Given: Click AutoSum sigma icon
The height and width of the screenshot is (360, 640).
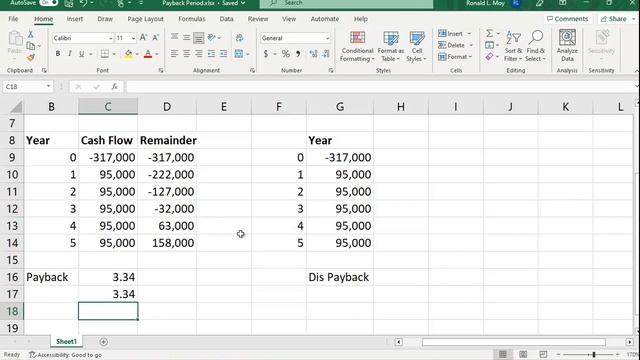Looking at the screenshot, I should tap(490, 33).
